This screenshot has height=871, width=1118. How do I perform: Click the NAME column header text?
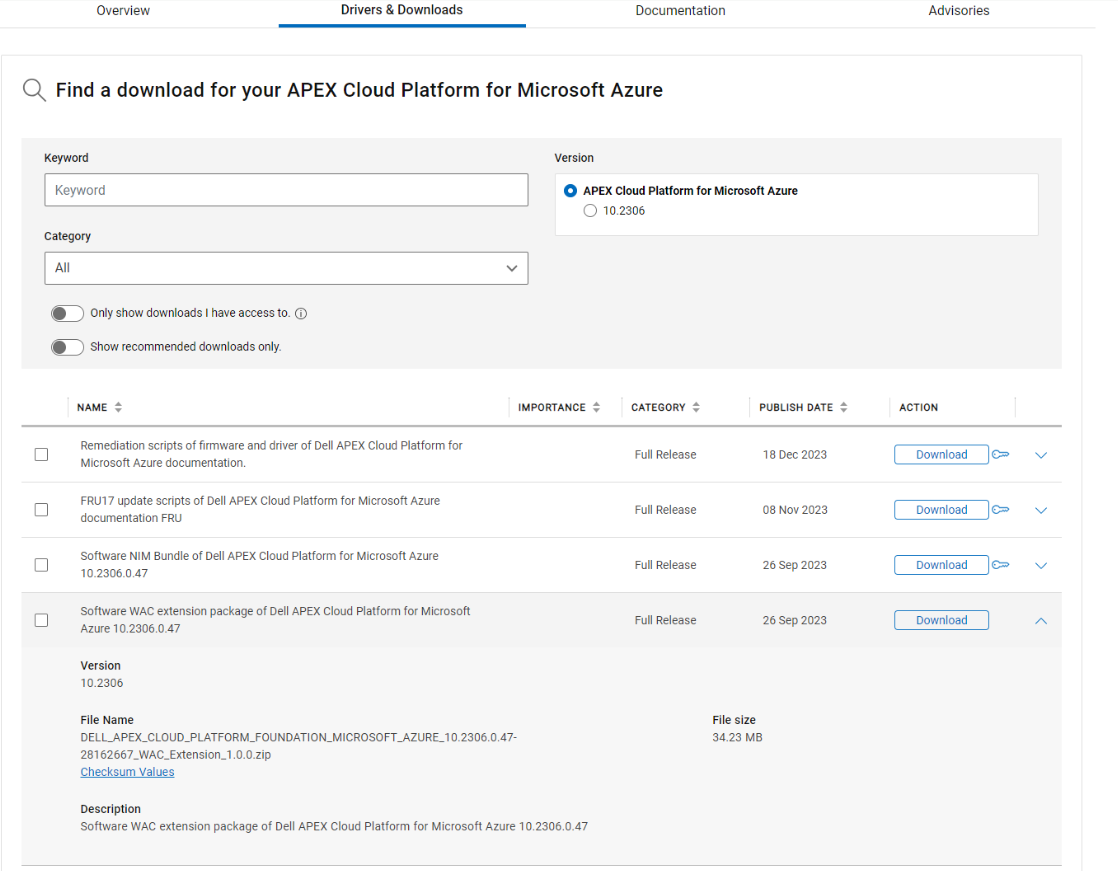92,407
